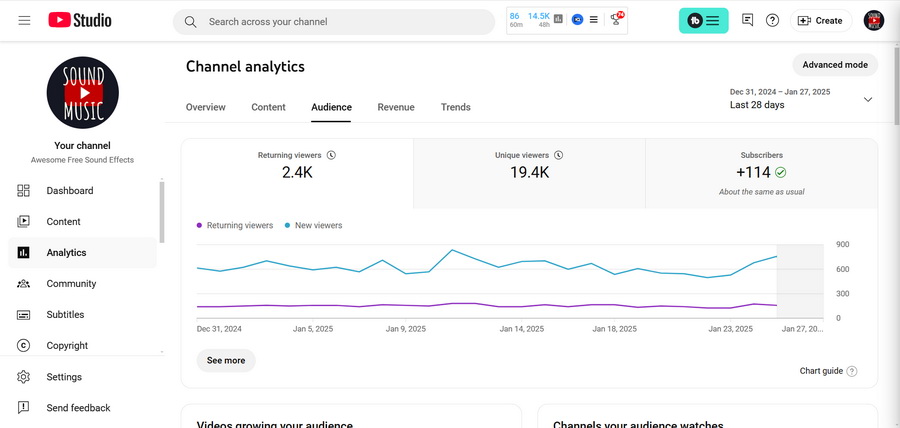Switch to the Revenue tab
This screenshot has height=428, width=900.
point(395,107)
